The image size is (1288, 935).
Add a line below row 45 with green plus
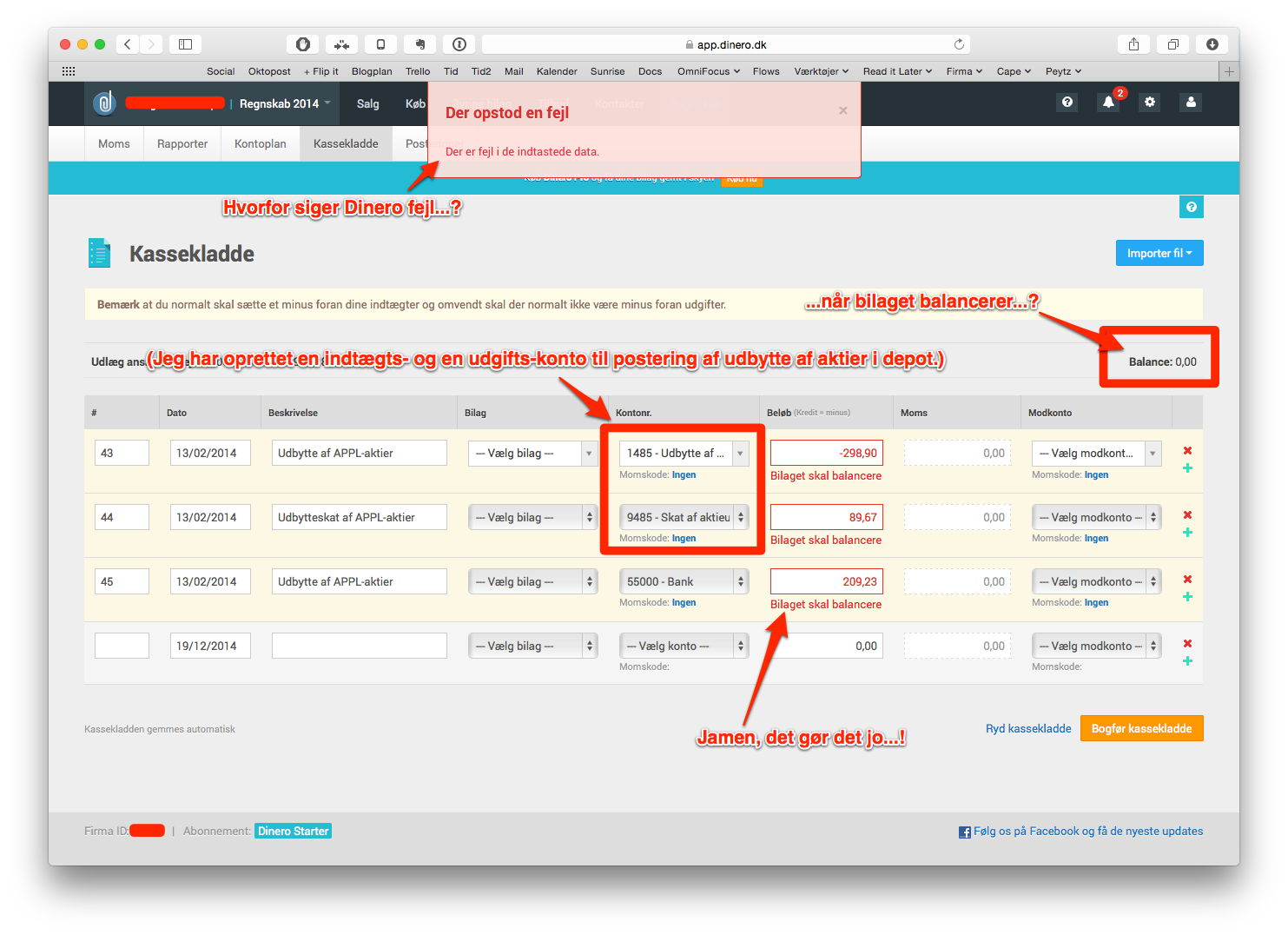tap(1187, 597)
